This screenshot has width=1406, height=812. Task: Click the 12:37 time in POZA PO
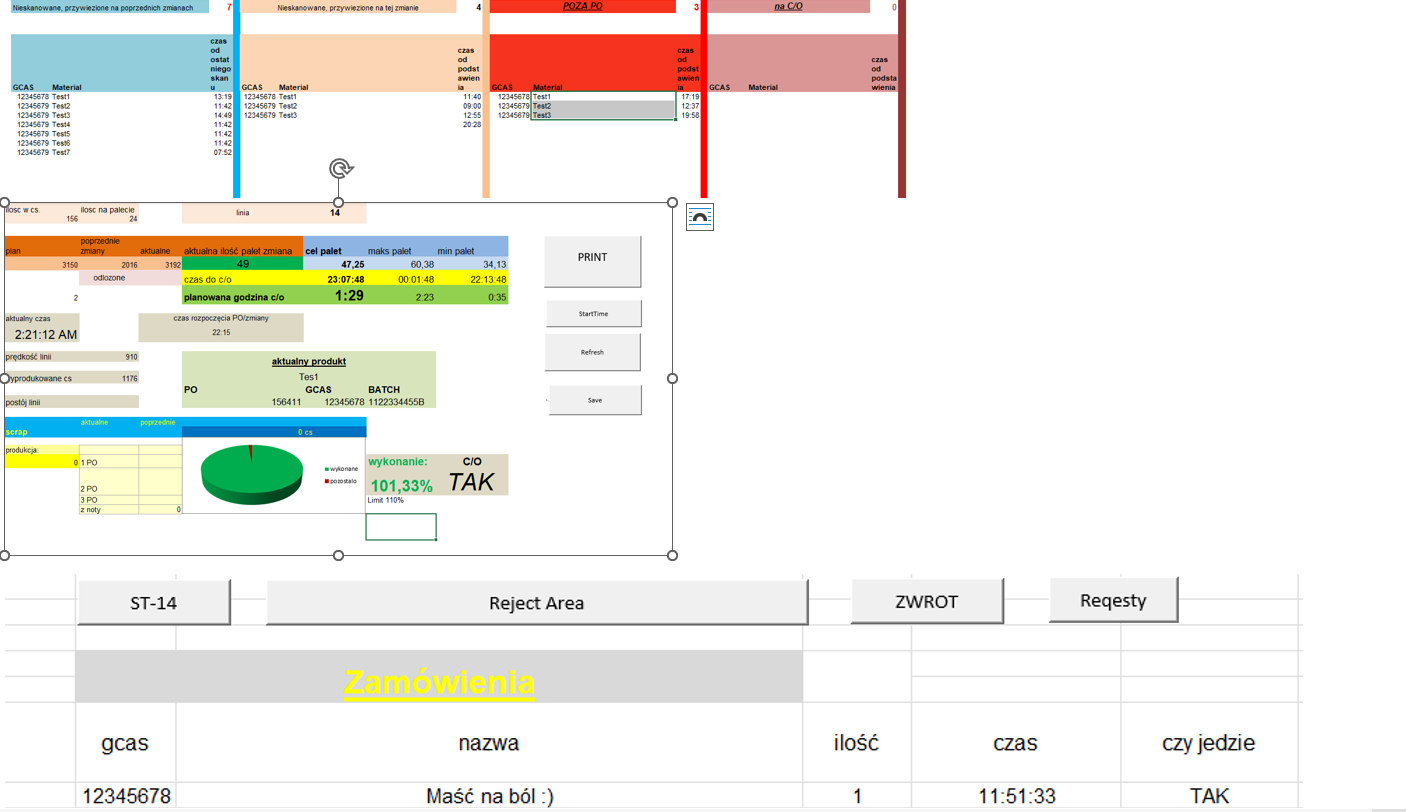(689, 105)
